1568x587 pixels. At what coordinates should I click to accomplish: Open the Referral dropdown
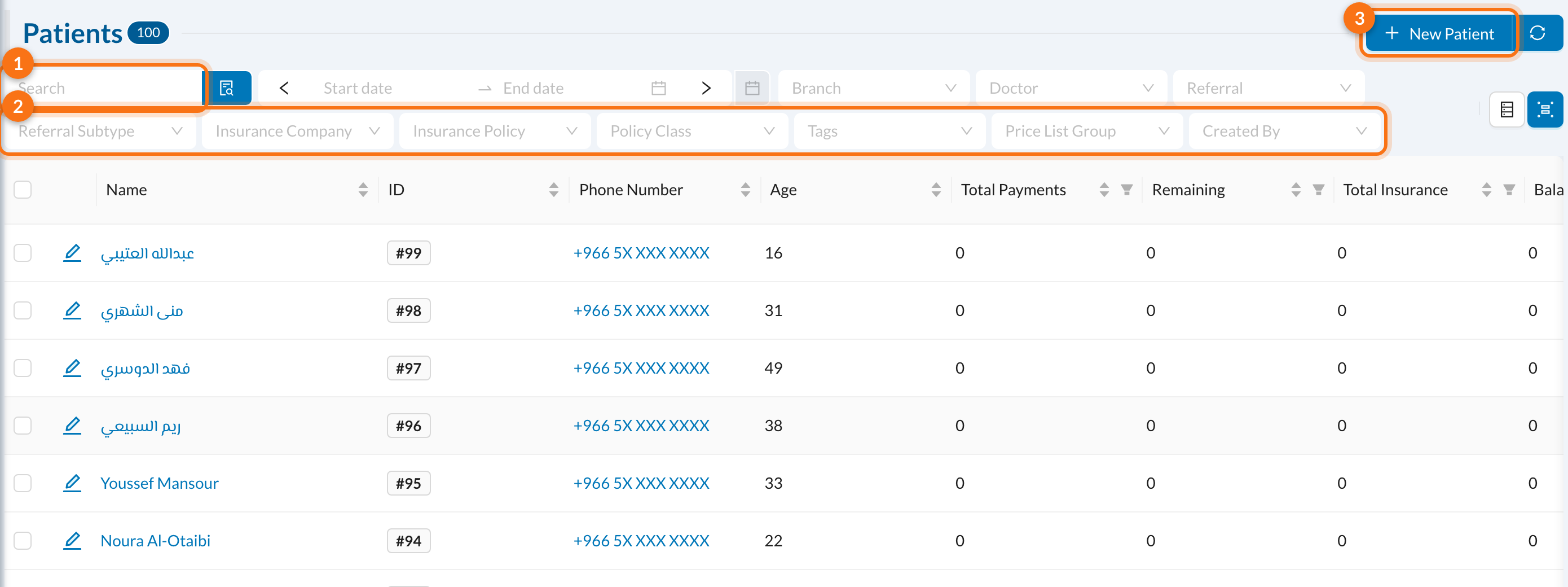1268,88
